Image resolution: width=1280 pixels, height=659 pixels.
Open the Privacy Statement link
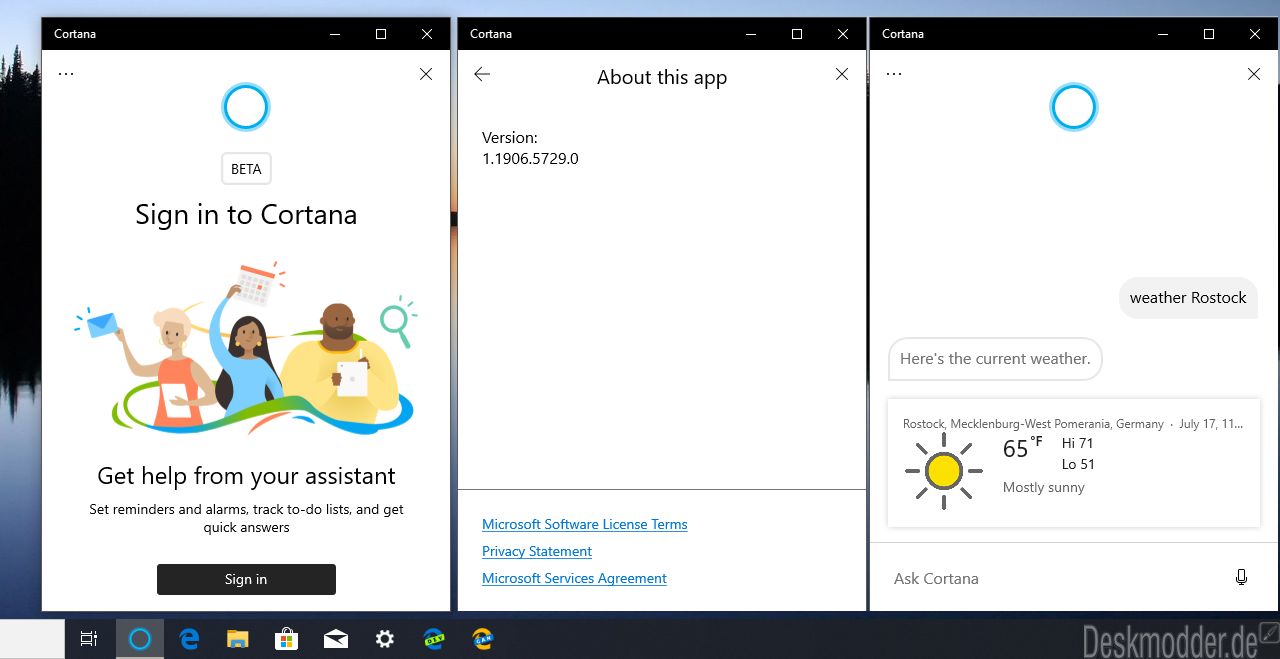[537, 551]
